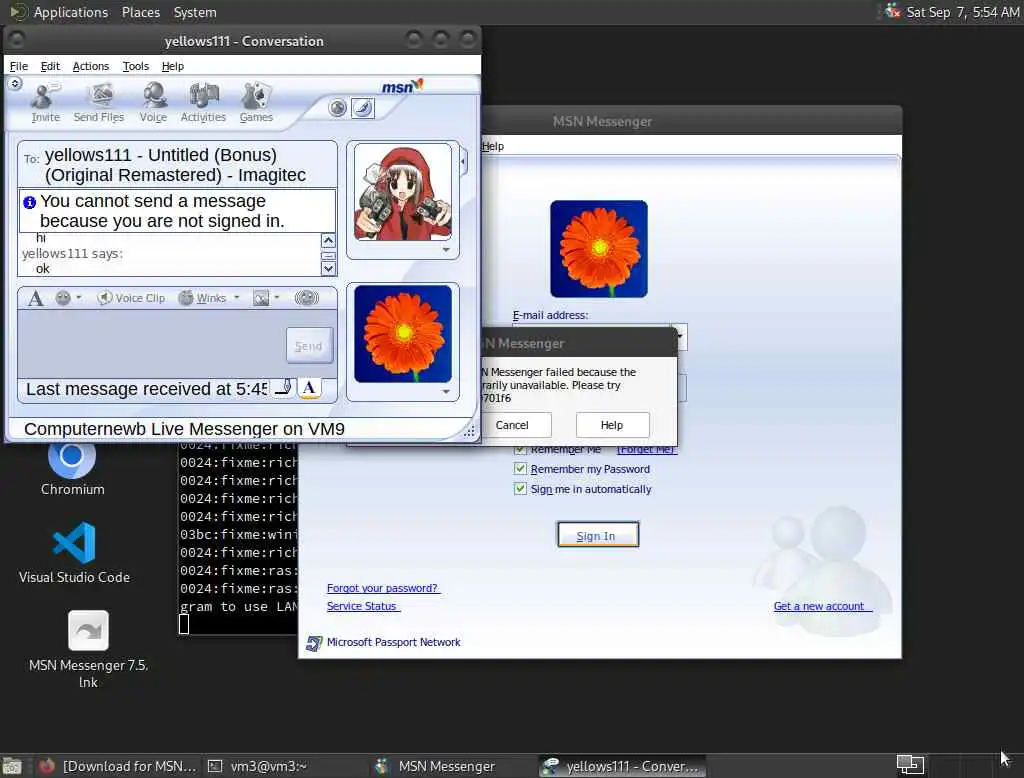The width and height of the screenshot is (1024, 778).
Task: Open the System panel menu
Action: click(195, 12)
